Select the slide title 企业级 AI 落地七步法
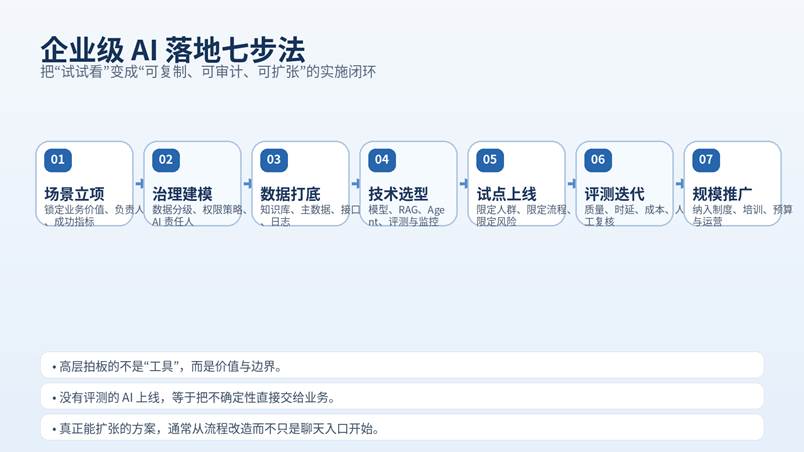Image resolution: width=804 pixels, height=452 pixels. click(x=172, y=49)
